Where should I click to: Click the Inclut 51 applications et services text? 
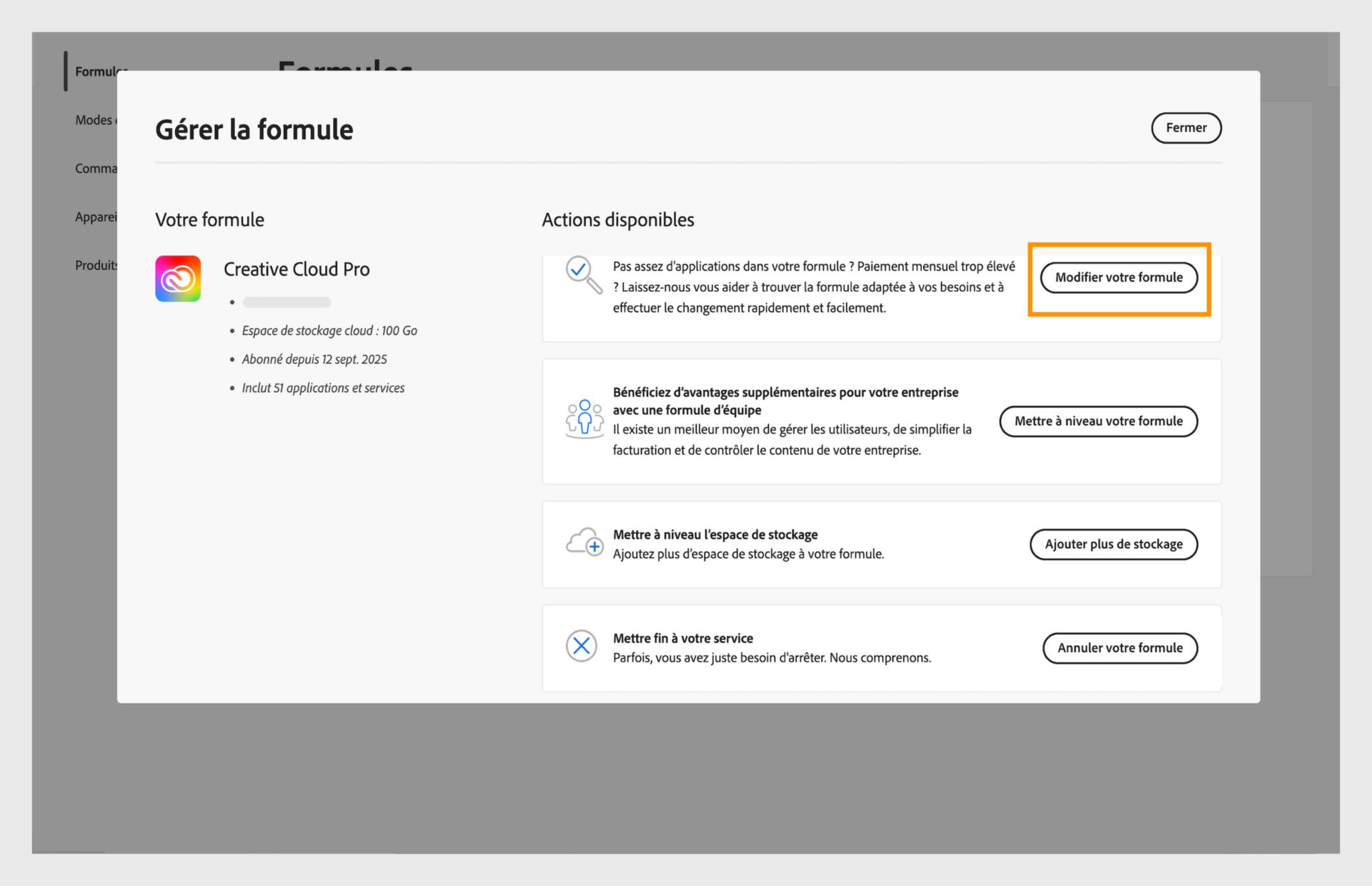pyautogui.click(x=323, y=388)
